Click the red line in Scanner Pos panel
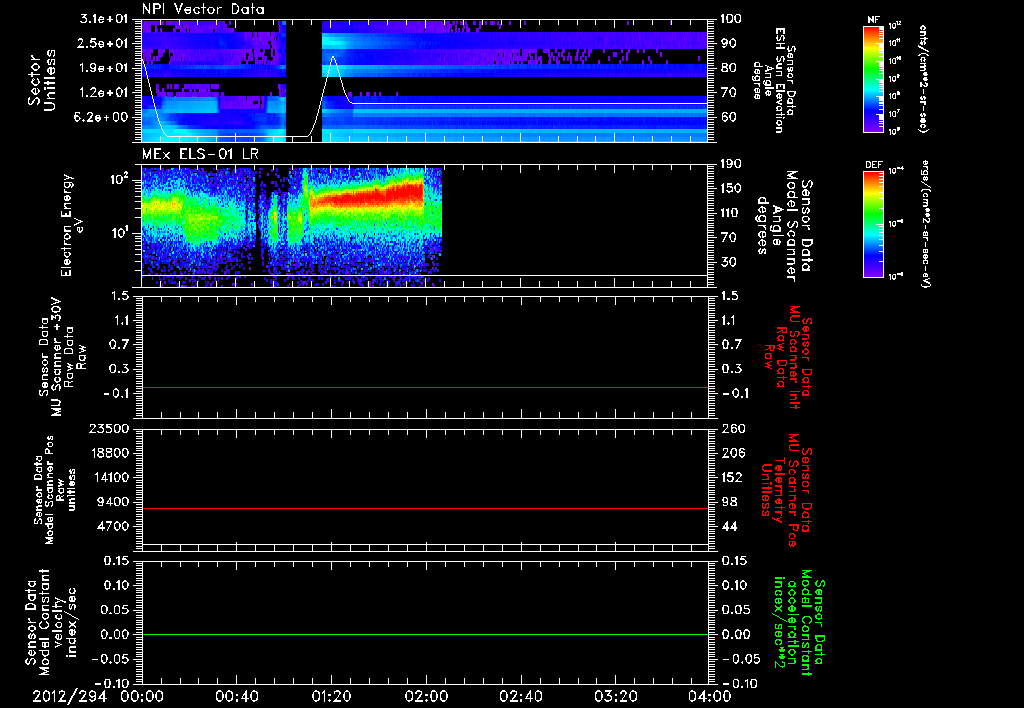The width and height of the screenshot is (1024, 708). point(424,508)
